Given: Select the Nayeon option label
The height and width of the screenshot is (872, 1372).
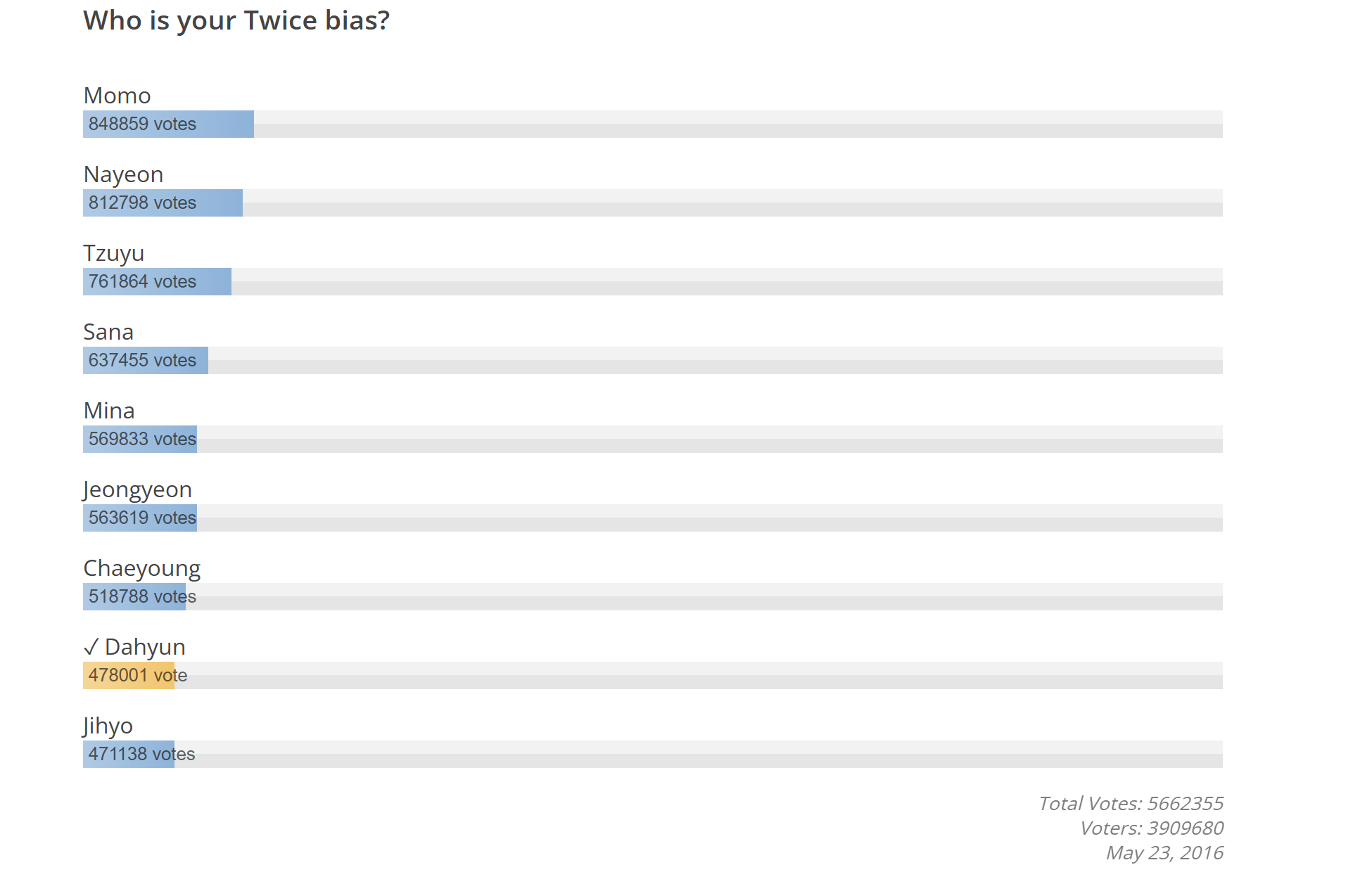Looking at the screenshot, I should pos(123,174).
